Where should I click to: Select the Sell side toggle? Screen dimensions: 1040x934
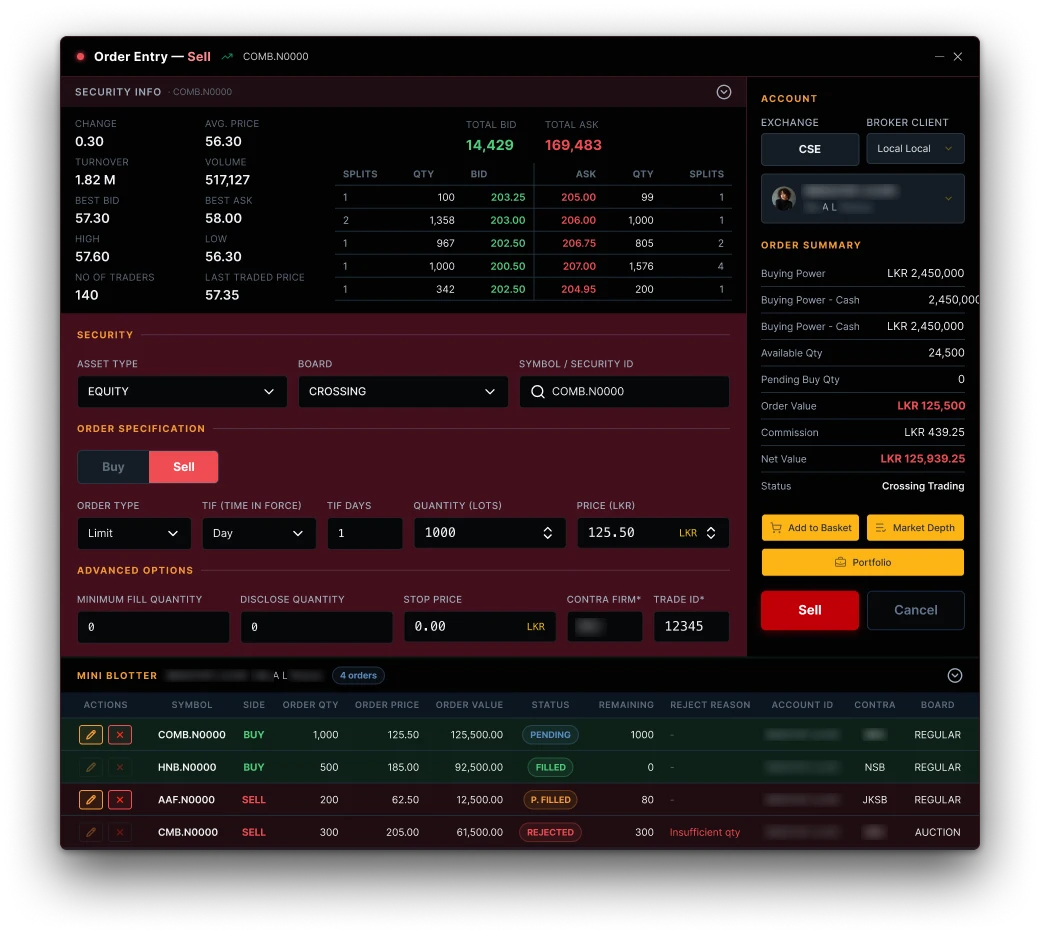click(184, 467)
